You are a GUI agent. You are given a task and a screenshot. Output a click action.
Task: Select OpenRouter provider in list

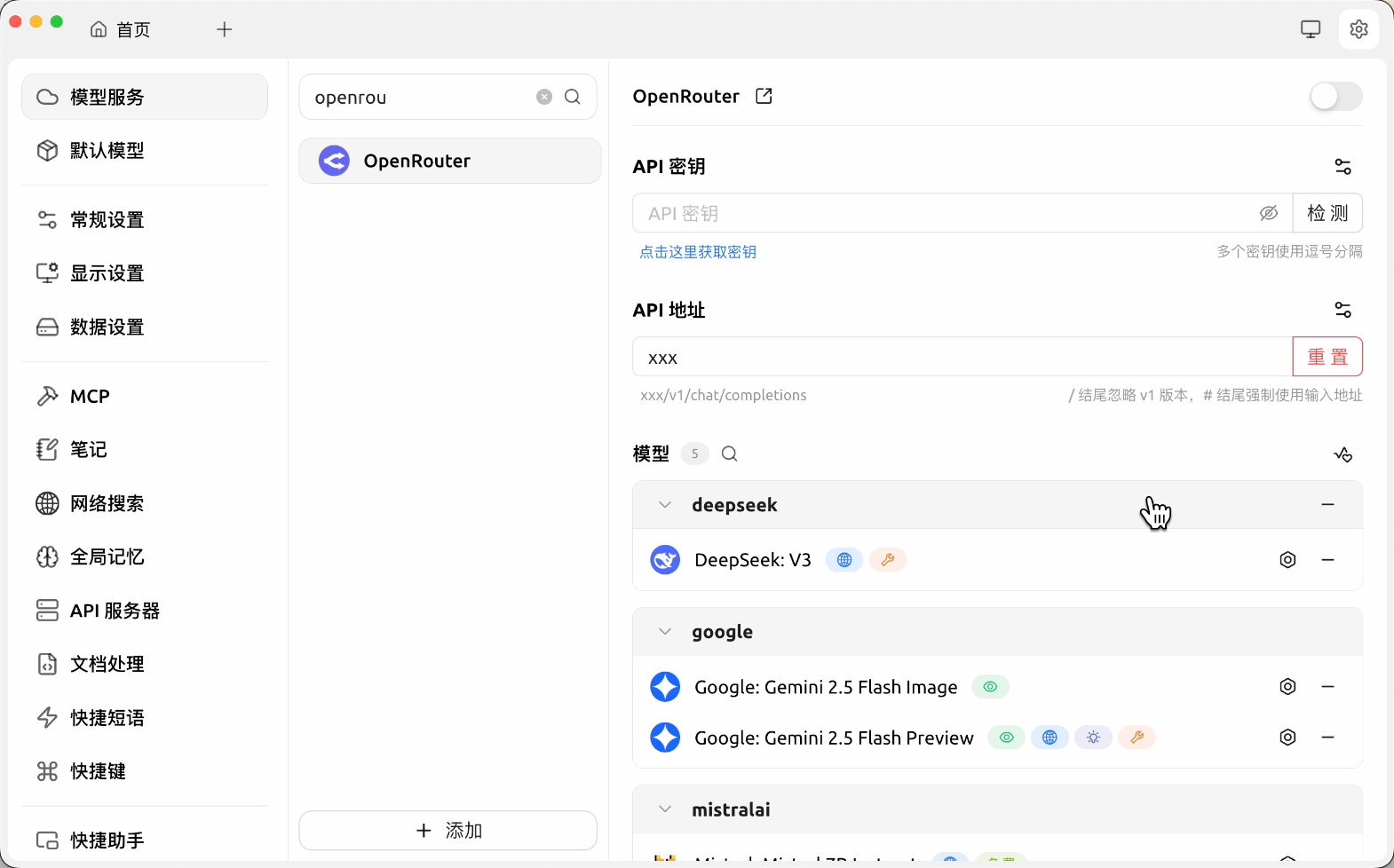(450, 161)
